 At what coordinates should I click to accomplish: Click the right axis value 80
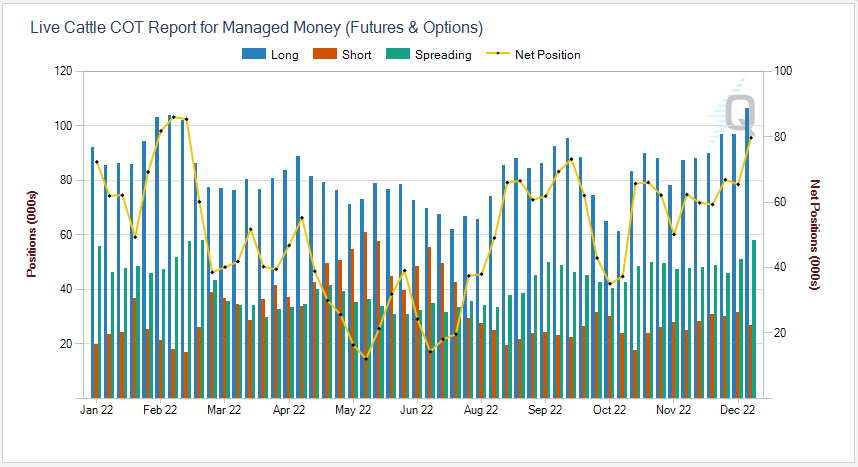coord(780,137)
